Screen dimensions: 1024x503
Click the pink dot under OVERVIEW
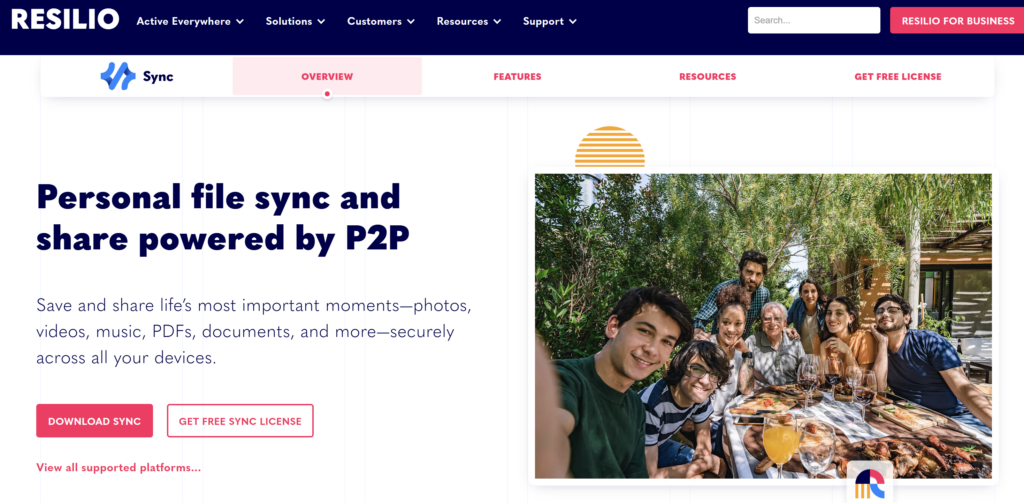(x=327, y=94)
